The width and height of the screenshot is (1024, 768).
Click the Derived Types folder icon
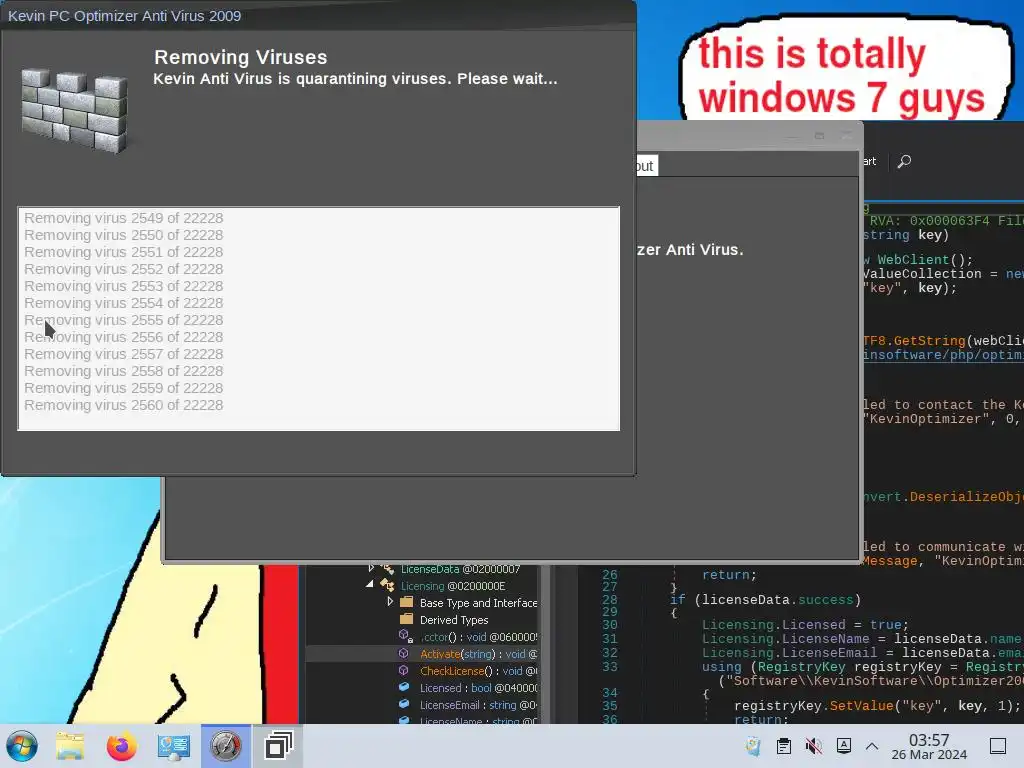point(406,618)
